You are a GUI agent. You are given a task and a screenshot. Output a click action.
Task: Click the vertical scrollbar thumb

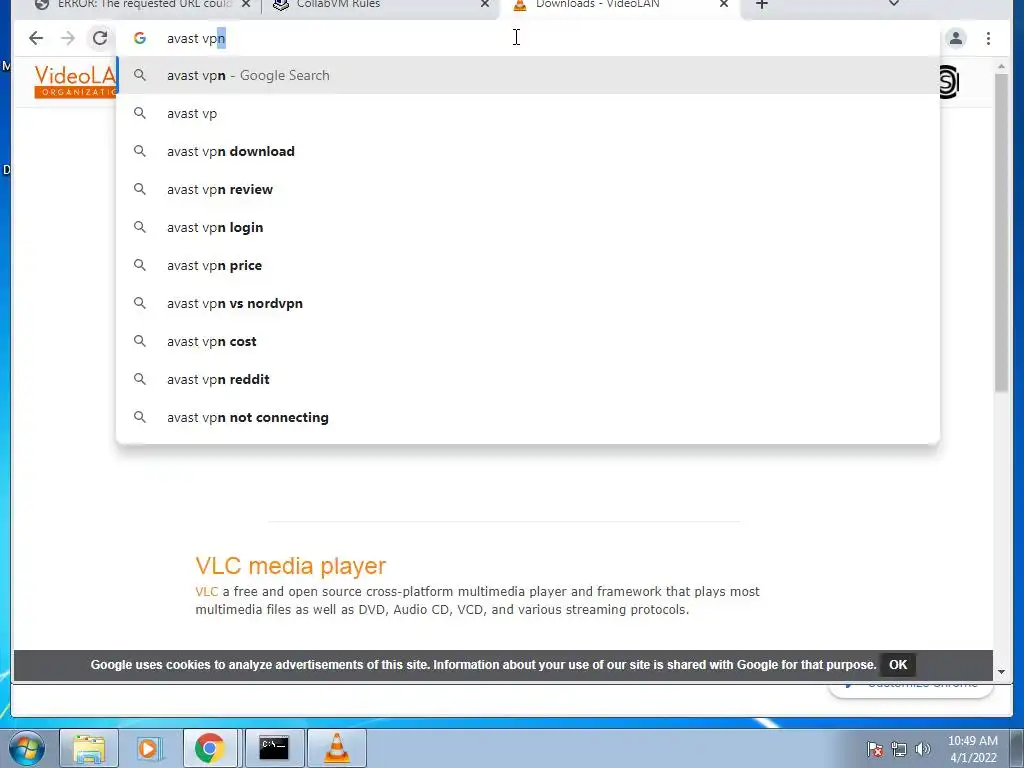(x=1001, y=232)
